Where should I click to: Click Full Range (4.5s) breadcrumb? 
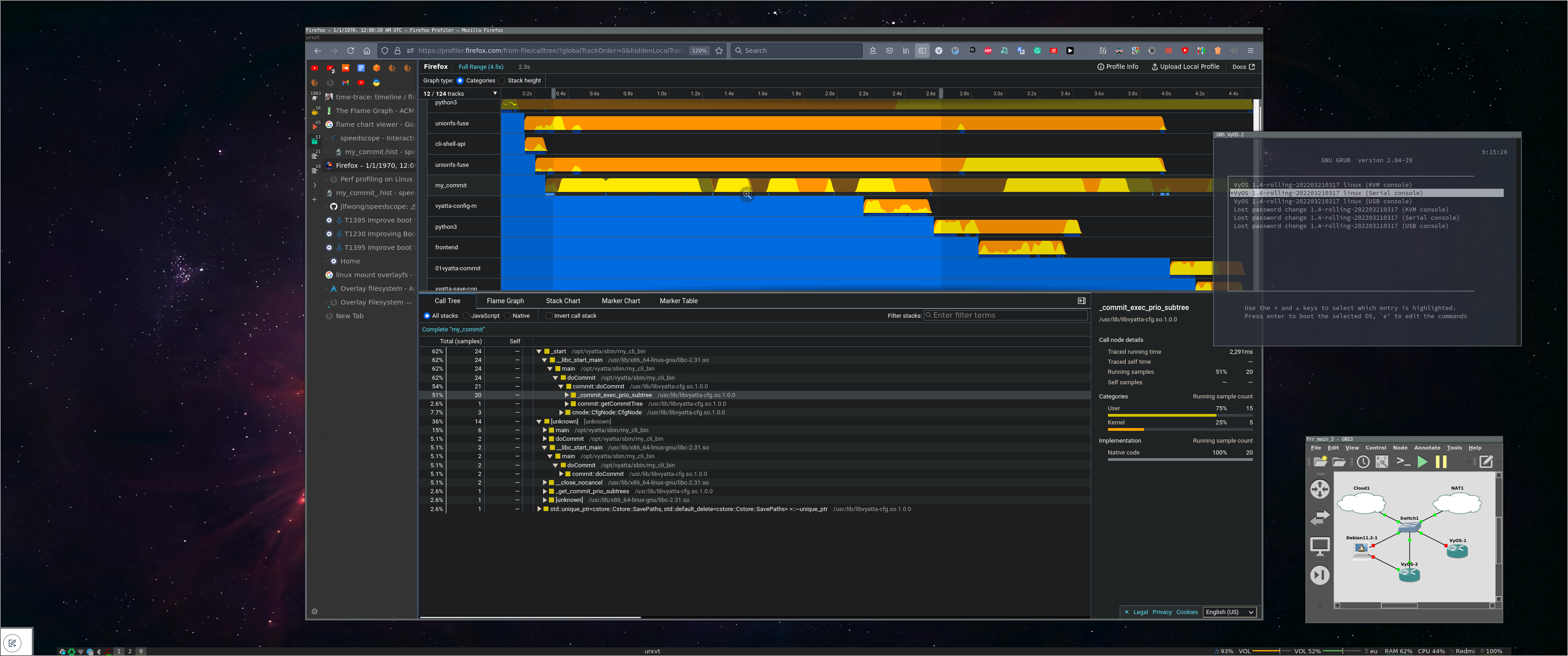click(480, 67)
